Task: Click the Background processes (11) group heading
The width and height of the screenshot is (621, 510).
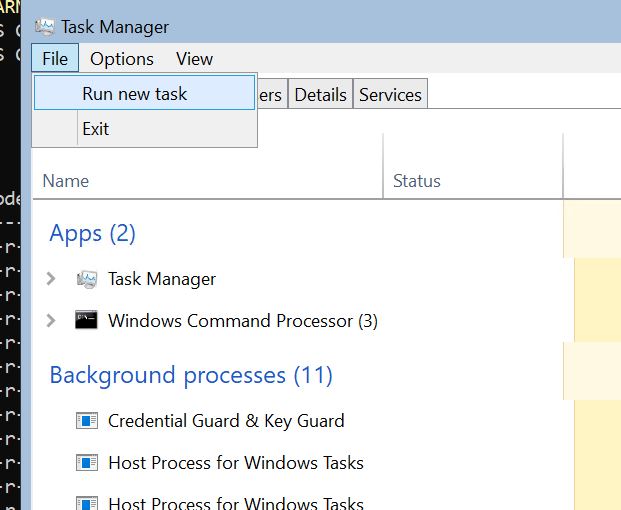Action: tap(191, 375)
